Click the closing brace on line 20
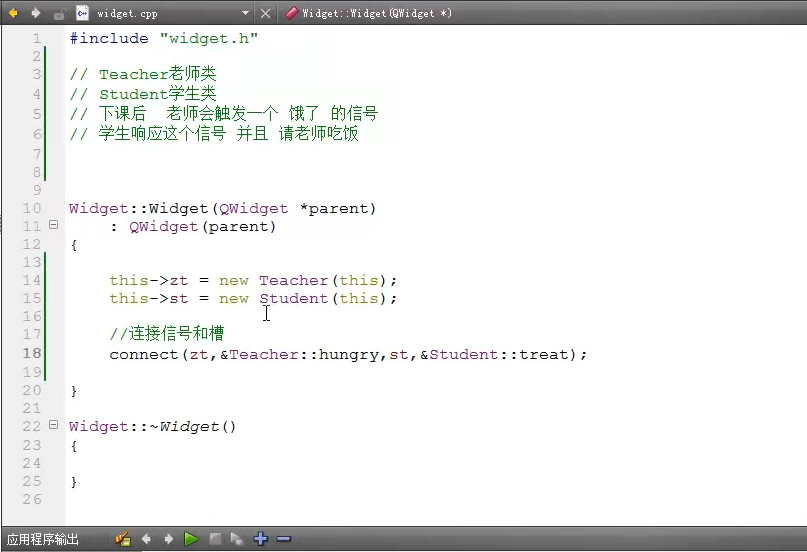This screenshot has width=807, height=552. [x=74, y=391]
